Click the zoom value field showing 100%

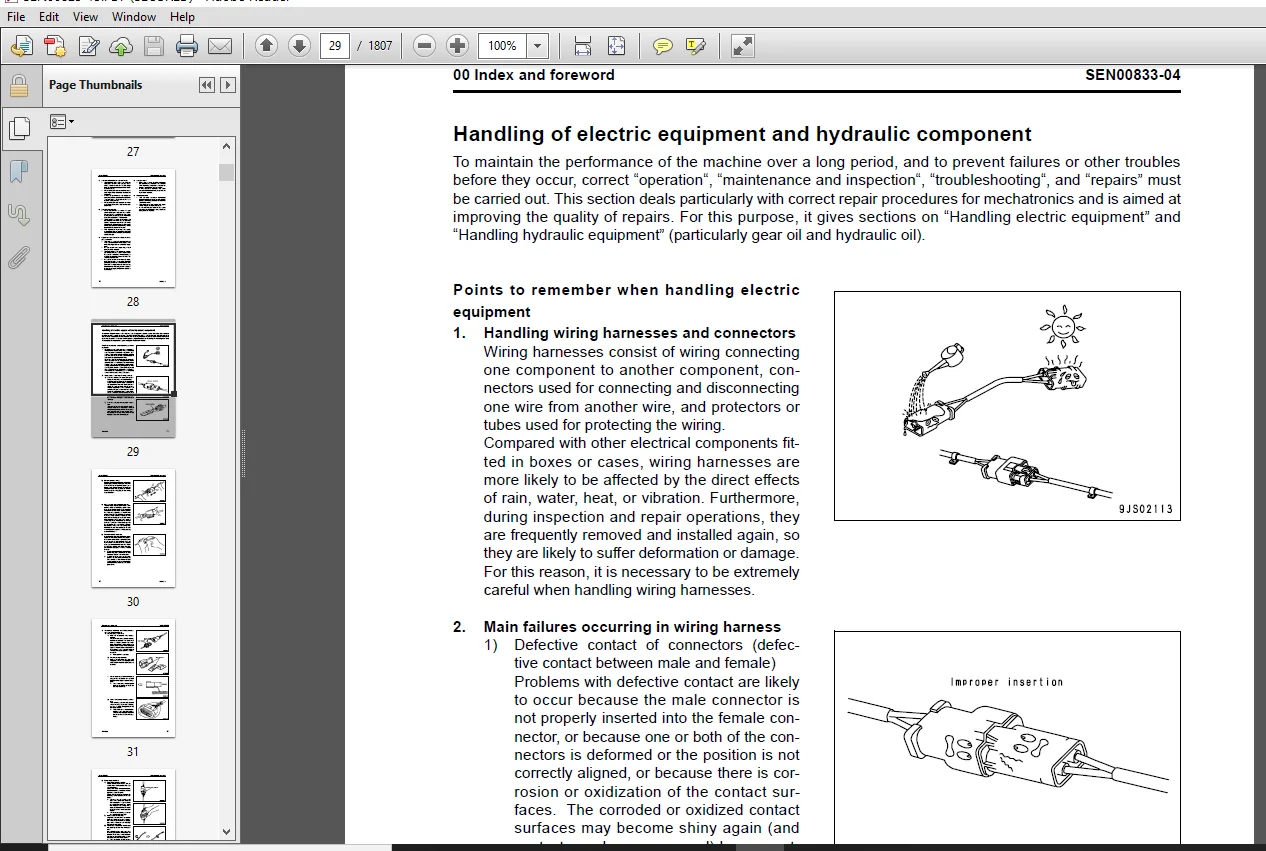pyautogui.click(x=502, y=46)
